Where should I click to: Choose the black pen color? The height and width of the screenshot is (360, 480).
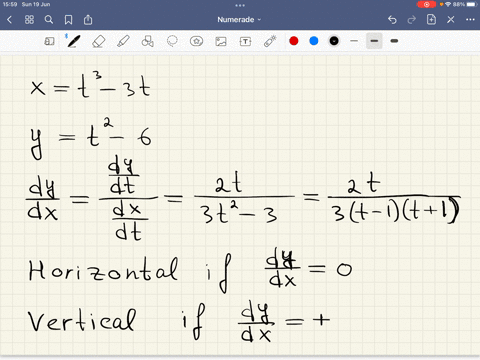(334, 41)
